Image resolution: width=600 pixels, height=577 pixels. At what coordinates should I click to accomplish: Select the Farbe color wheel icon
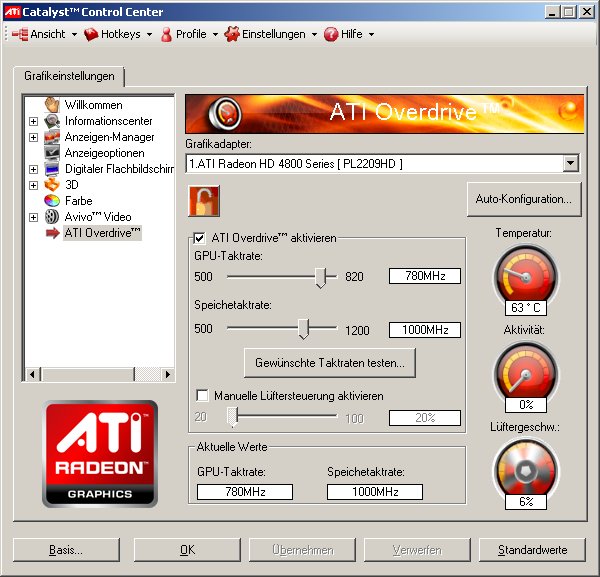point(52,201)
